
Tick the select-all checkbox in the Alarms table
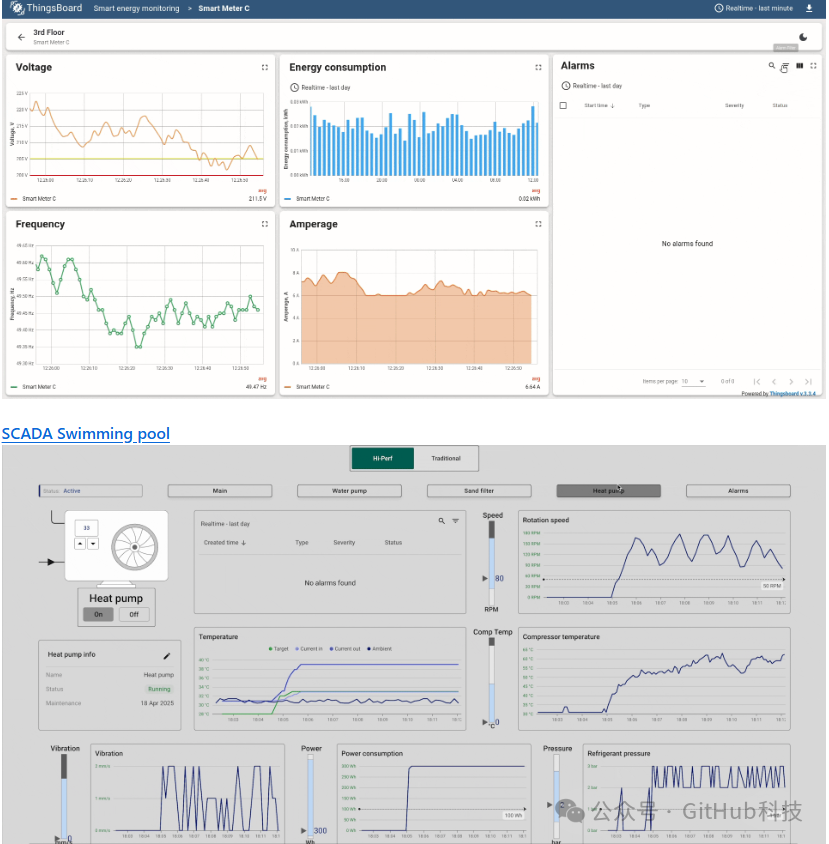563,106
